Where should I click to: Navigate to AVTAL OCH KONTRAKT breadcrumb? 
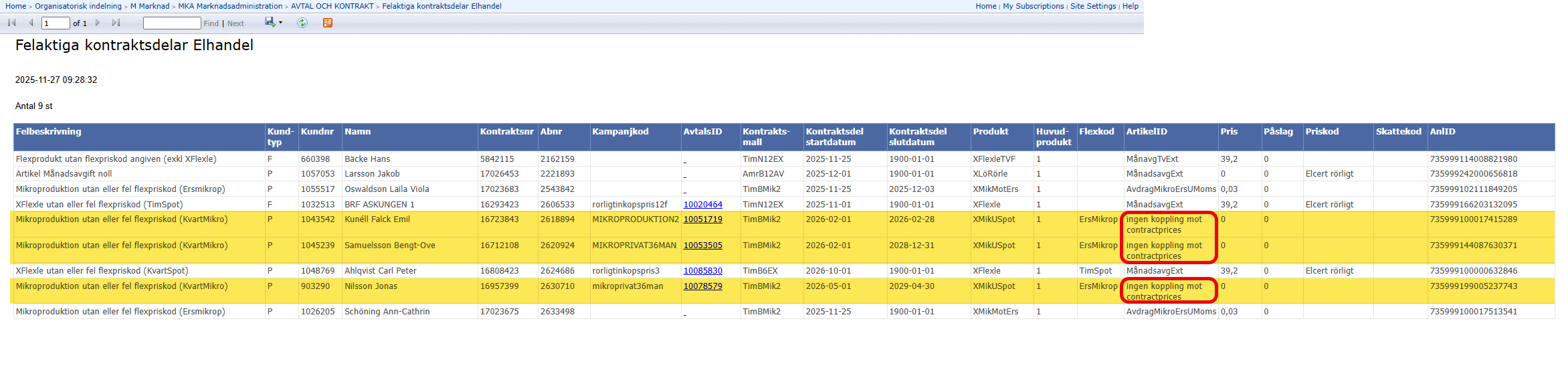click(332, 6)
